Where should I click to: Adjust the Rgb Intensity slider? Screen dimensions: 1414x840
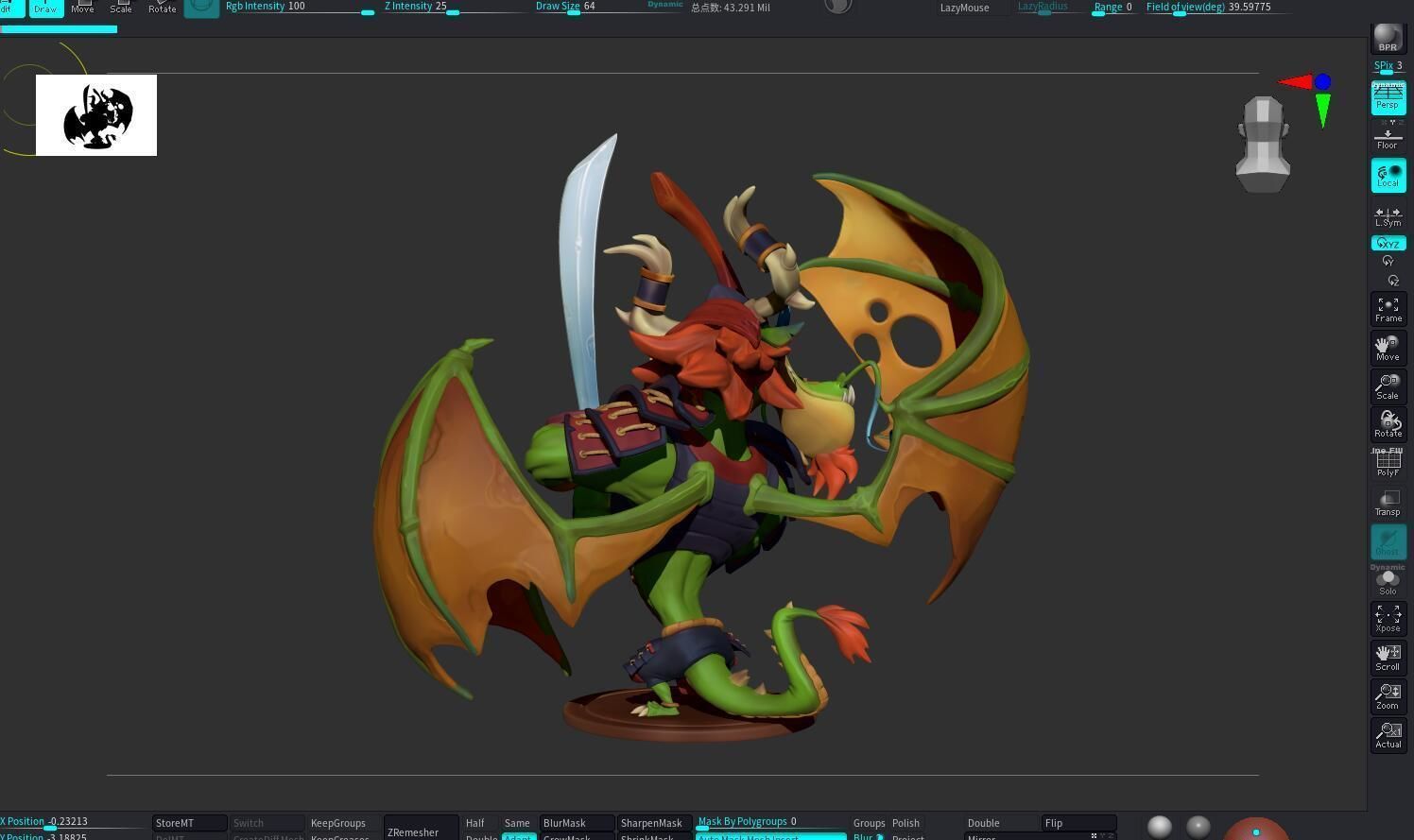click(300, 7)
